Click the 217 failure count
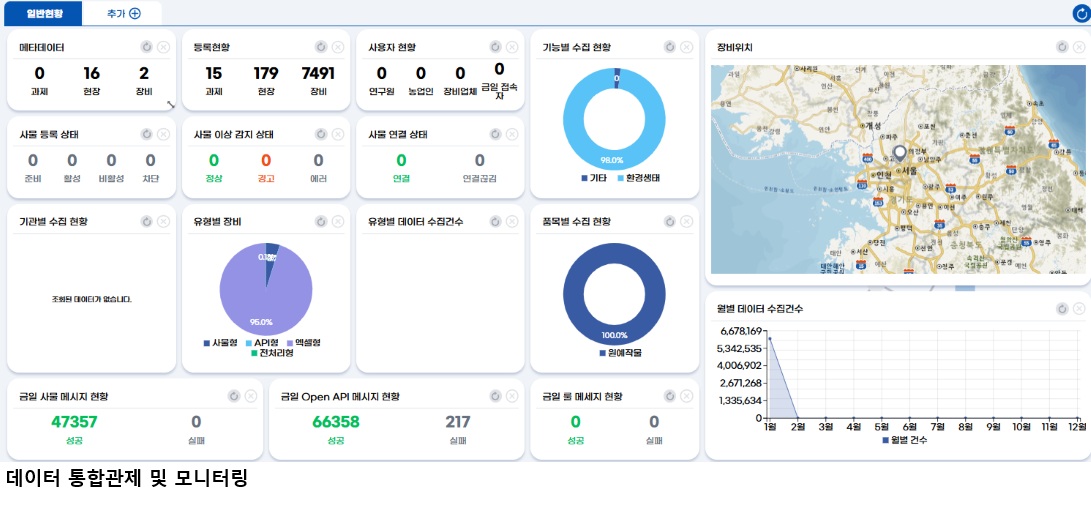The image size is (1091, 505). coord(458,422)
